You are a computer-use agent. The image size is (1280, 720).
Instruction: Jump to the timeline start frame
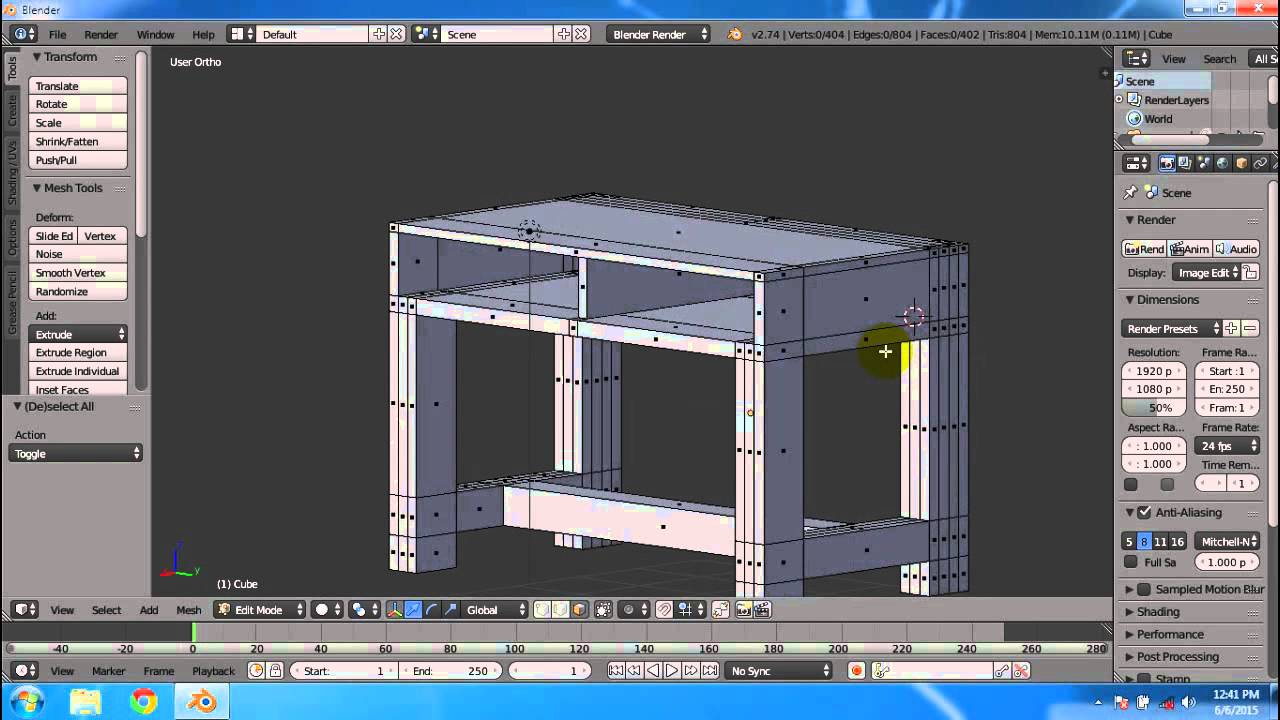click(x=616, y=671)
